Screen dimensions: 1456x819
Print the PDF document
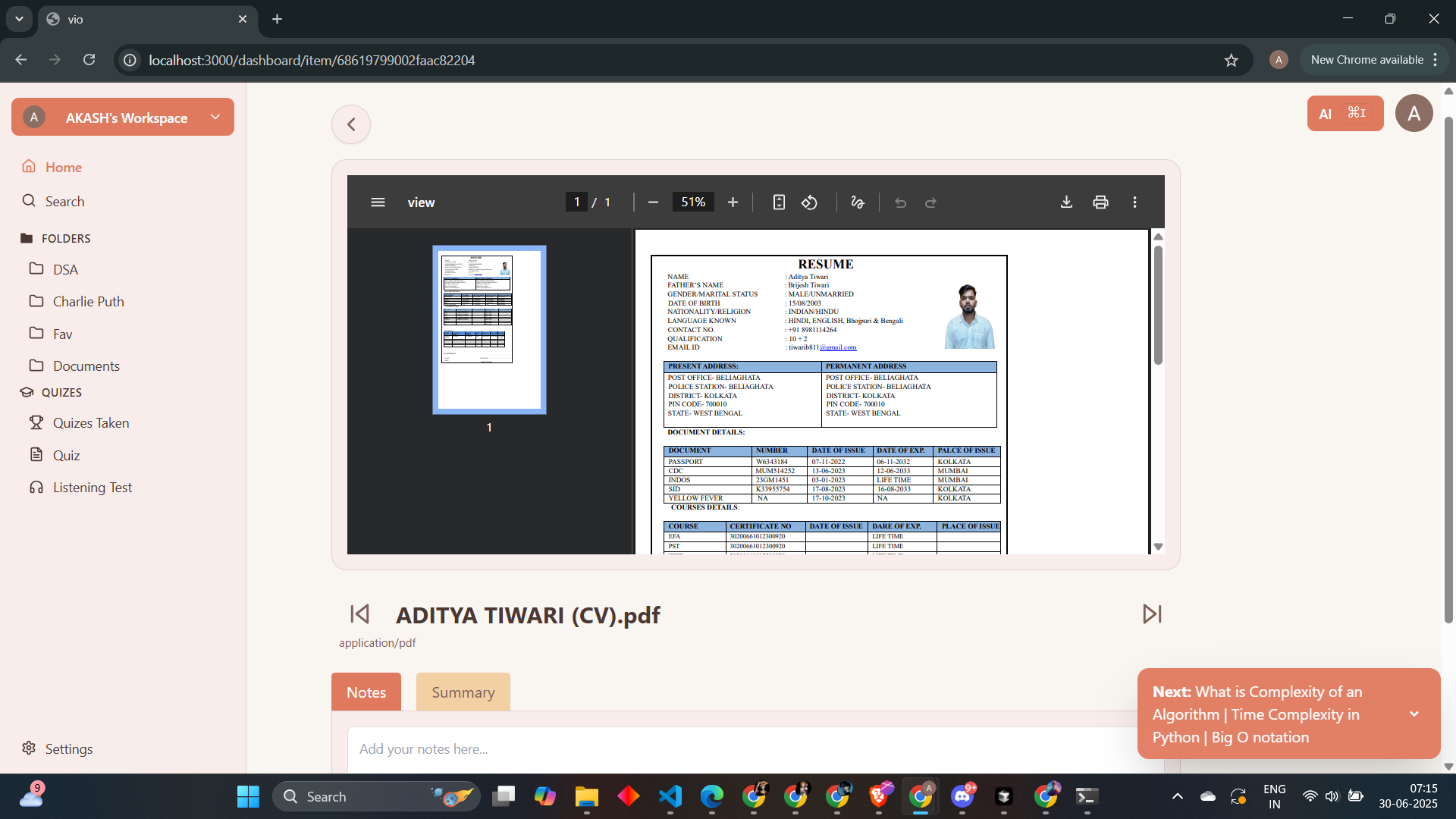point(1100,202)
